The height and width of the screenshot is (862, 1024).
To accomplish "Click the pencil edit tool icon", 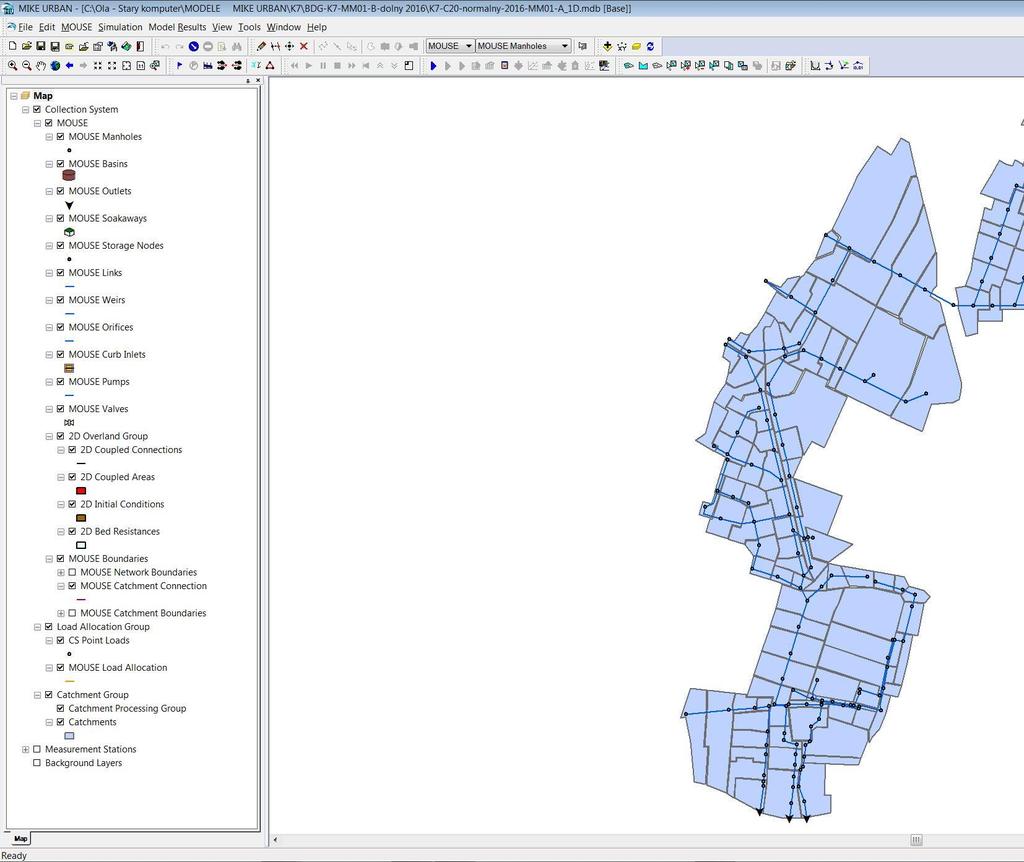I will point(261,46).
